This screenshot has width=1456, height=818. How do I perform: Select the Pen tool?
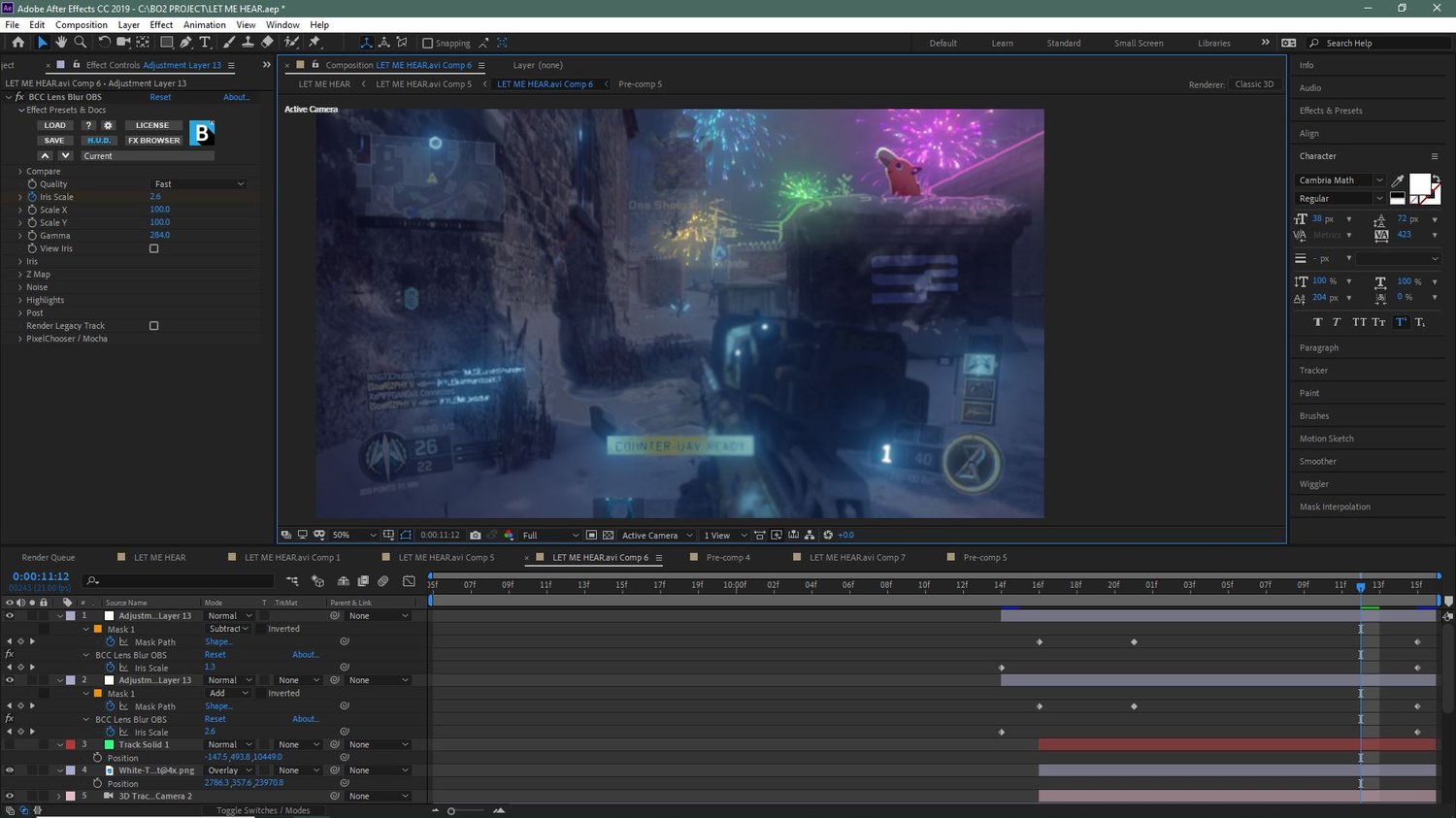tap(185, 43)
